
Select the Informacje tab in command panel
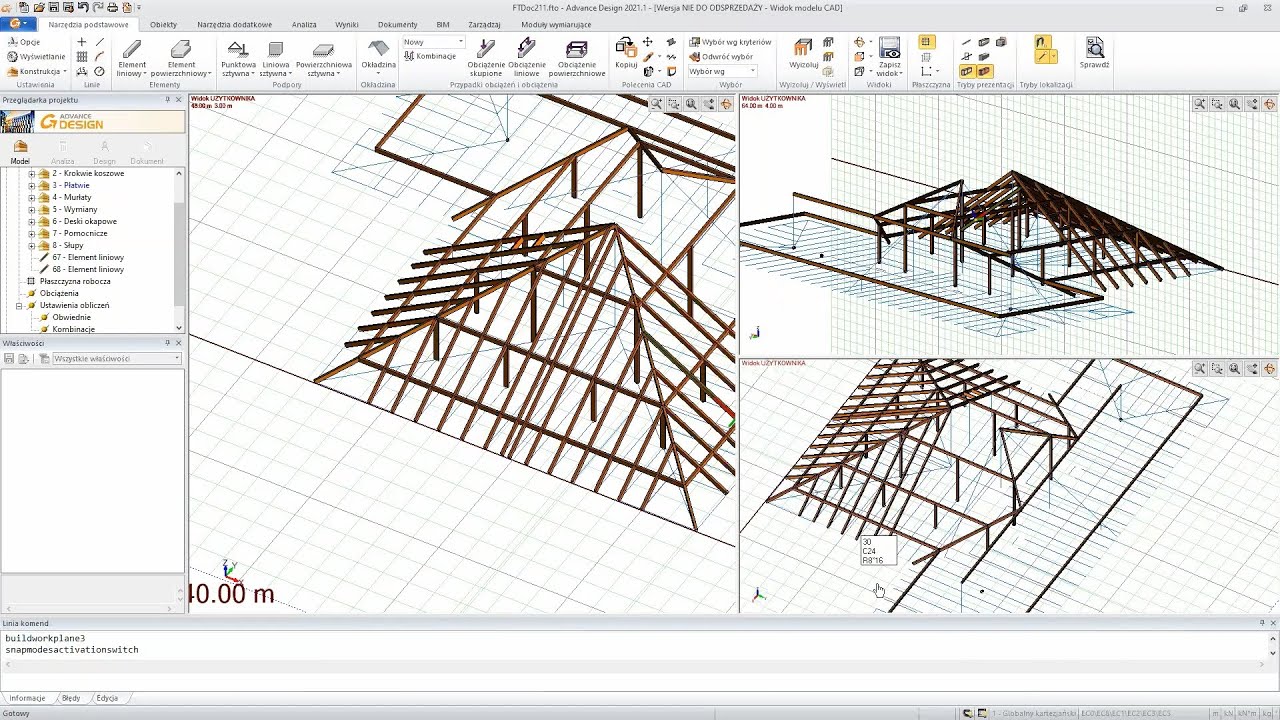[x=27, y=698]
